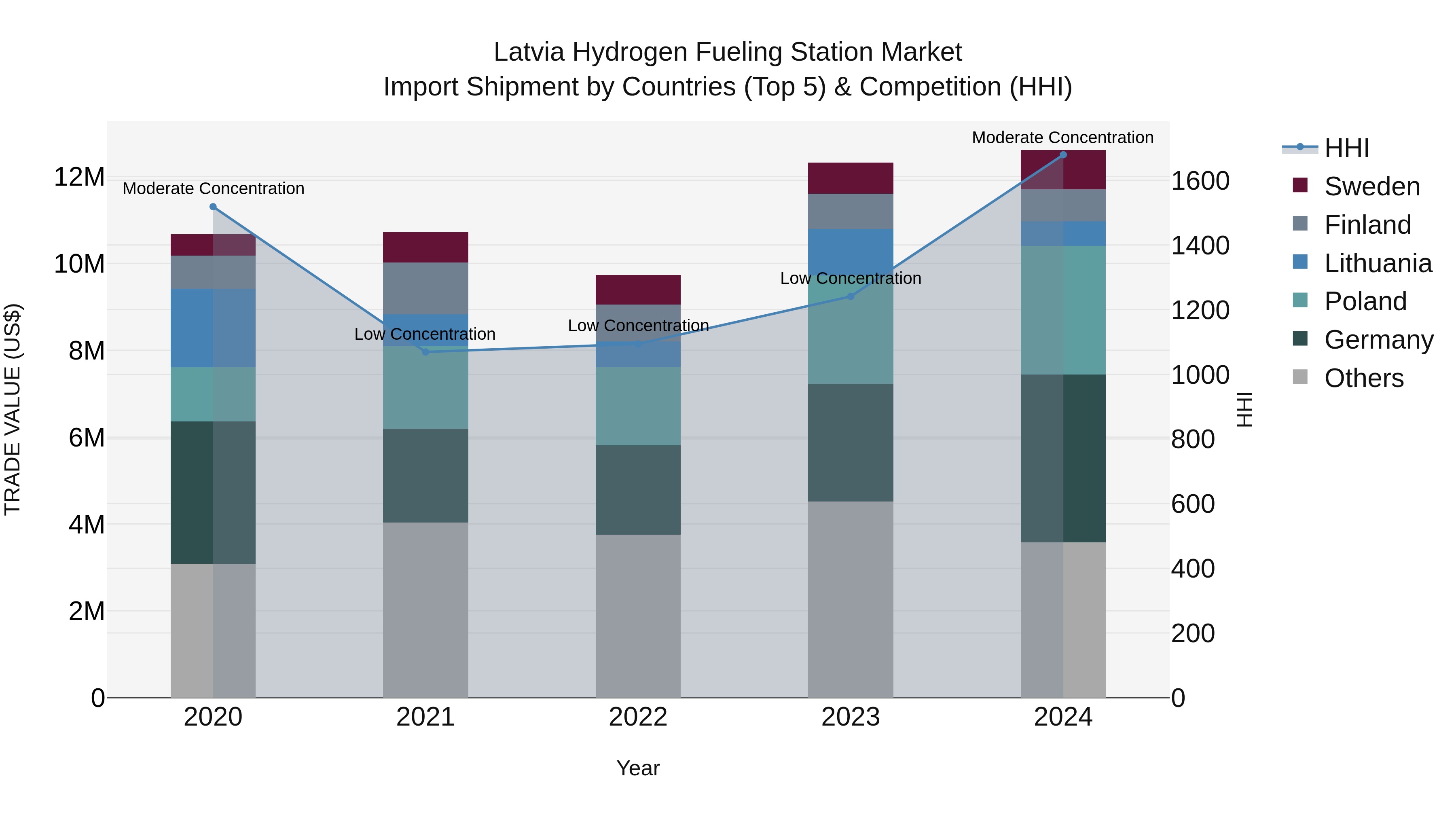Click the 12M trade value axis tick
Screen dimensions: 1456x819
[79, 177]
